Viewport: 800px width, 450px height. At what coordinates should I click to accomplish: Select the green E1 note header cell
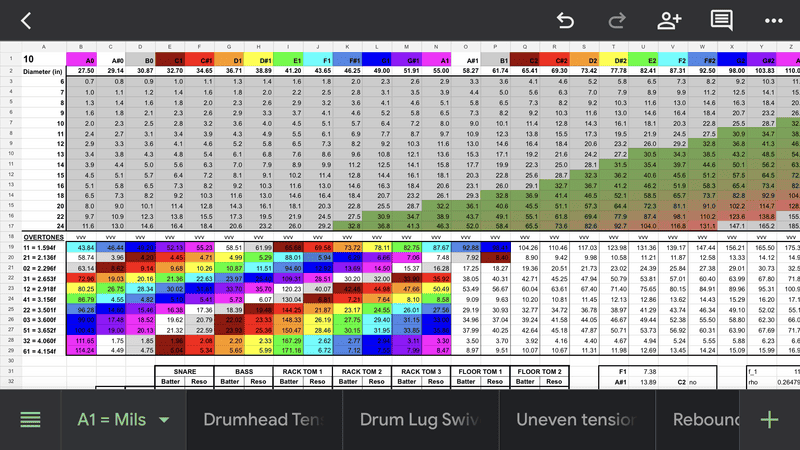[x=296, y=60]
